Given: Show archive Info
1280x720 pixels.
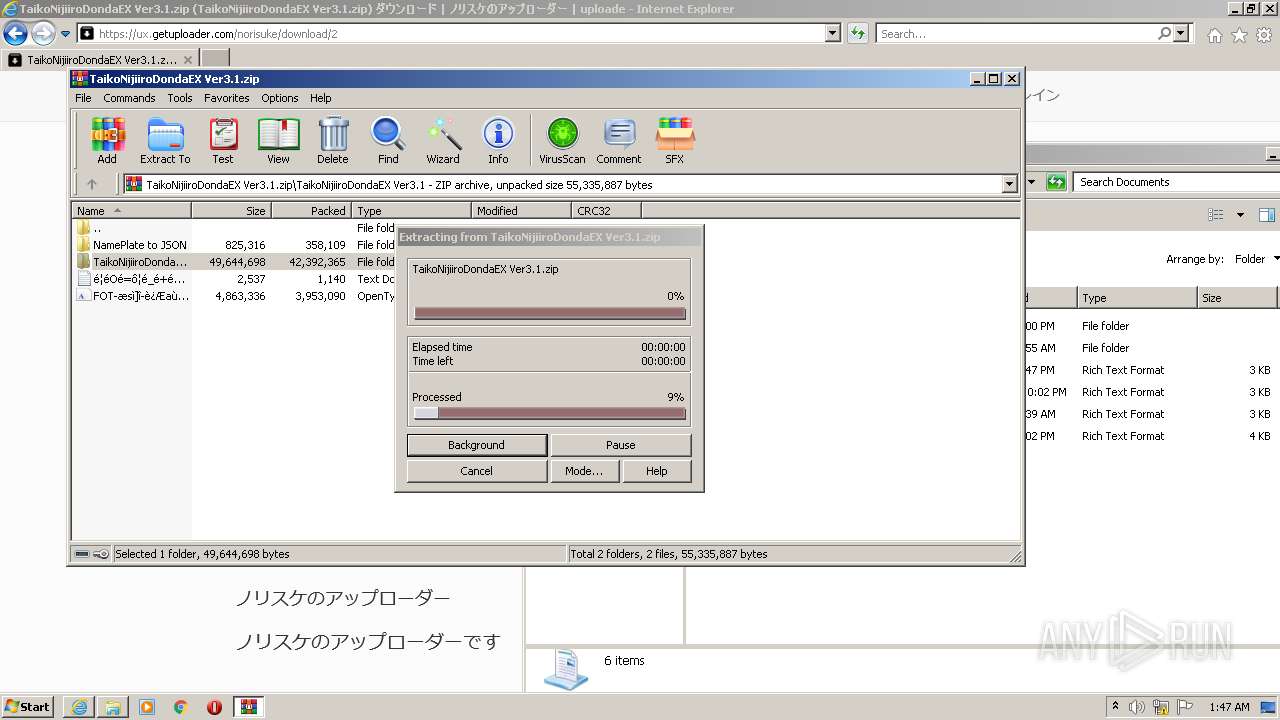Looking at the screenshot, I should (498, 141).
